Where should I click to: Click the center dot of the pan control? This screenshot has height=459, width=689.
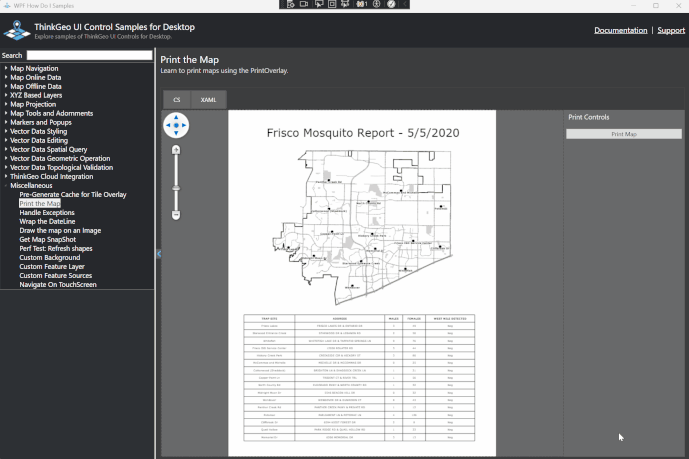pos(176,125)
